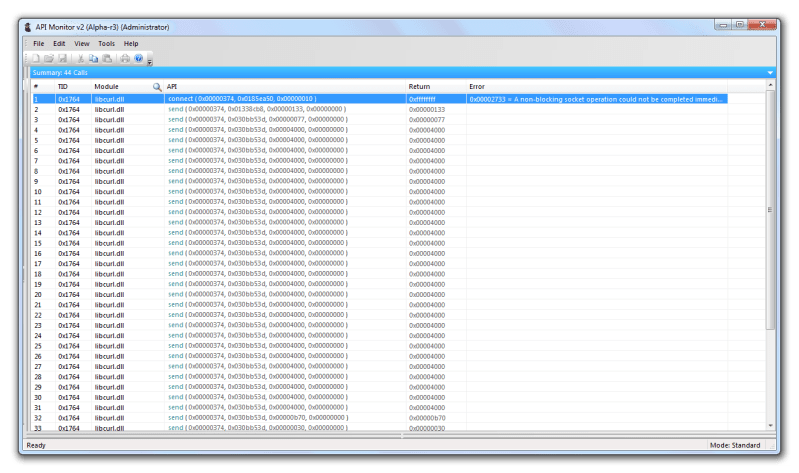Click the Open folder toolbar icon
The image size is (799, 473).
(49, 59)
